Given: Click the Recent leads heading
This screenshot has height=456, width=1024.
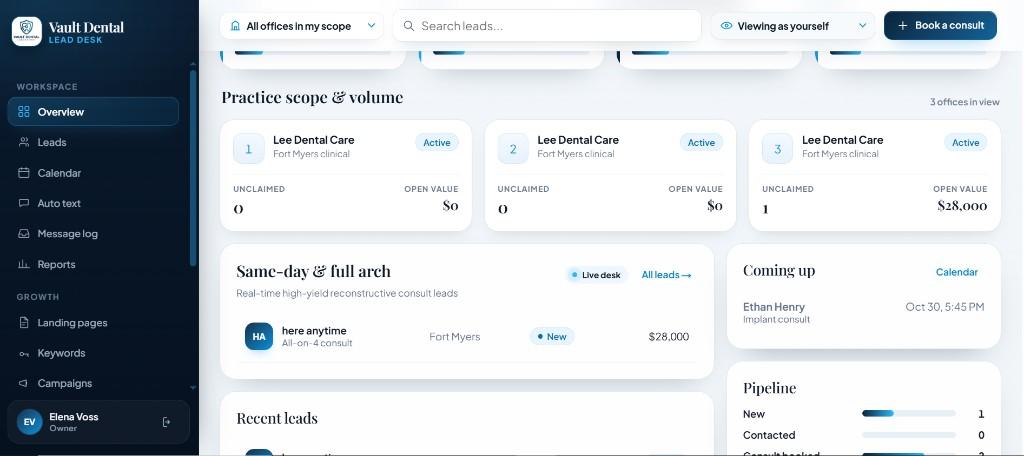Looking at the screenshot, I should pyautogui.click(x=277, y=418).
